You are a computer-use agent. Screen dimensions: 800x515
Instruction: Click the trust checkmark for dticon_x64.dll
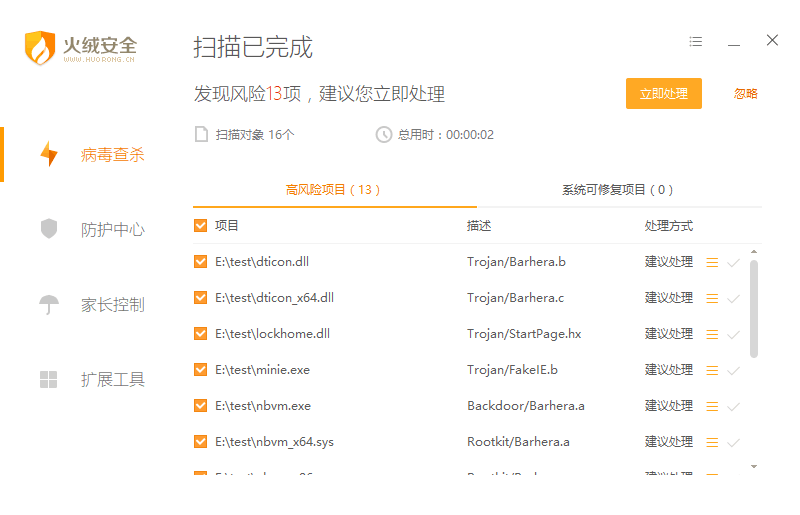(x=734, y=299)
